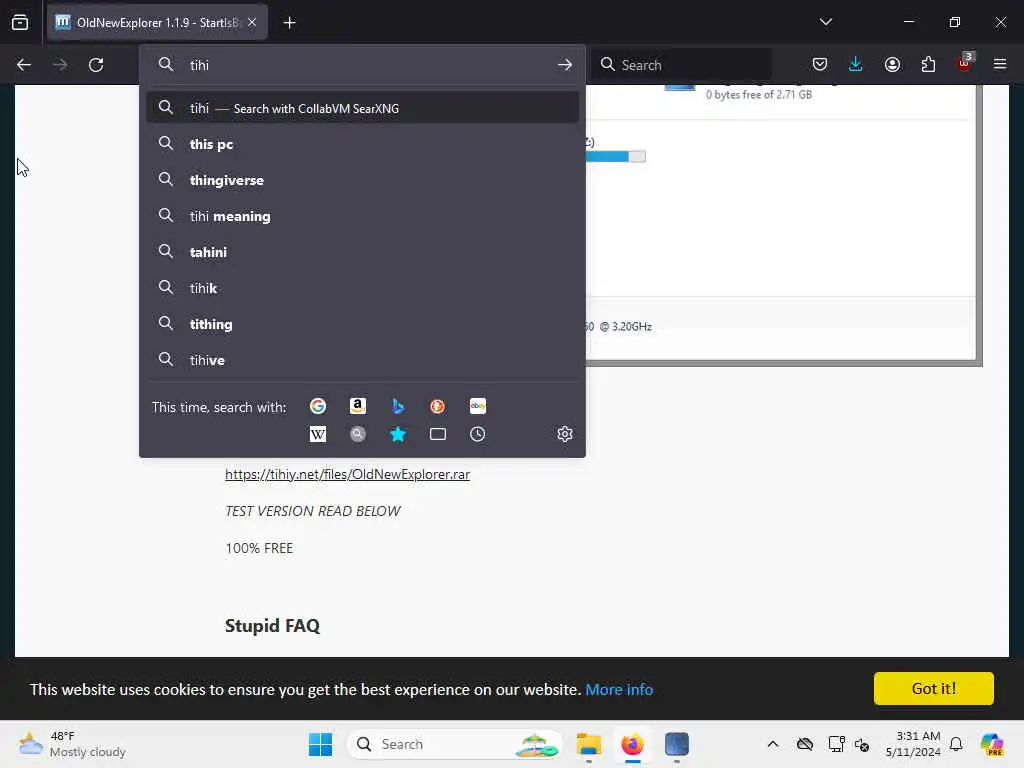Search this time with DuckDuckGo
1024x768 pixels.
point(438,406)
